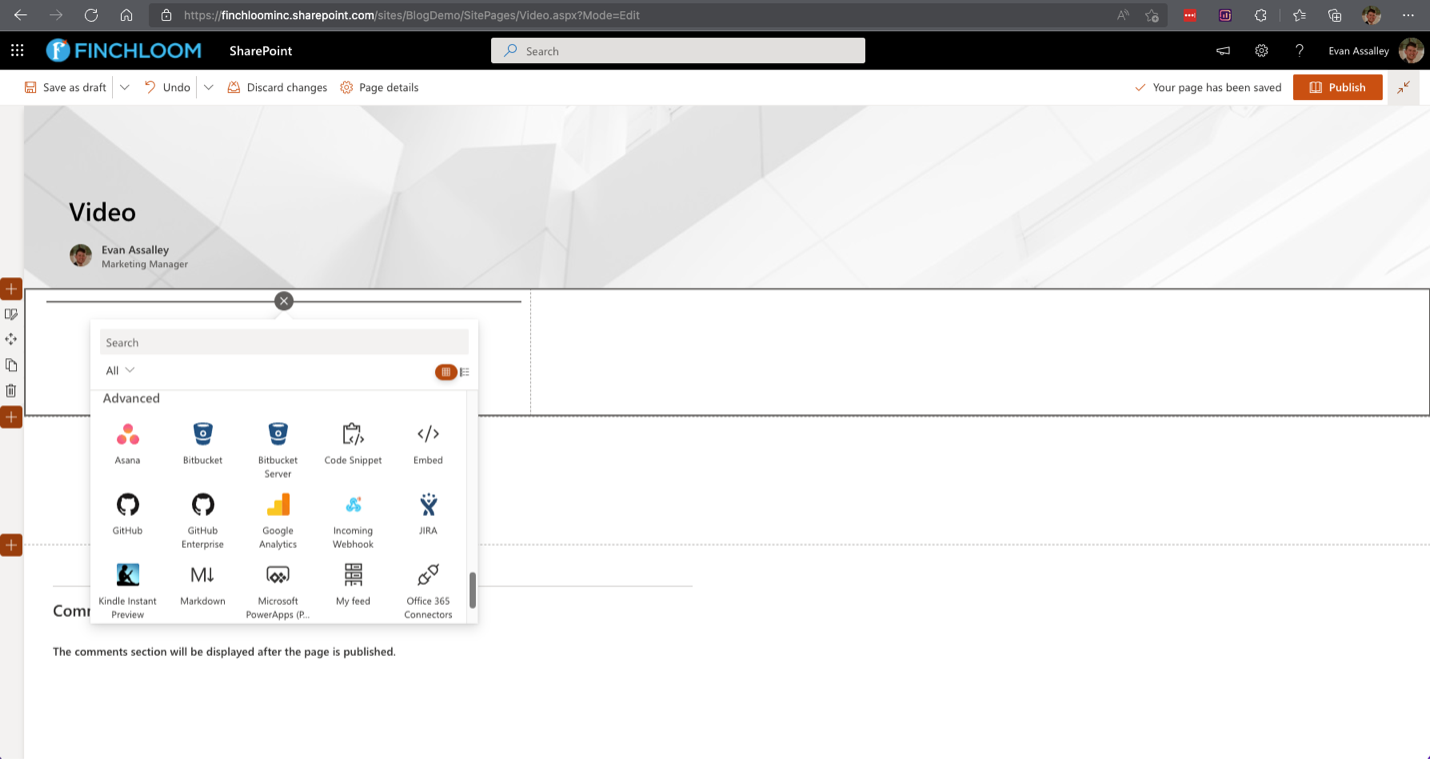1430x763 pixels.
Task: Add the Asana web part
Action: (127, 444)
